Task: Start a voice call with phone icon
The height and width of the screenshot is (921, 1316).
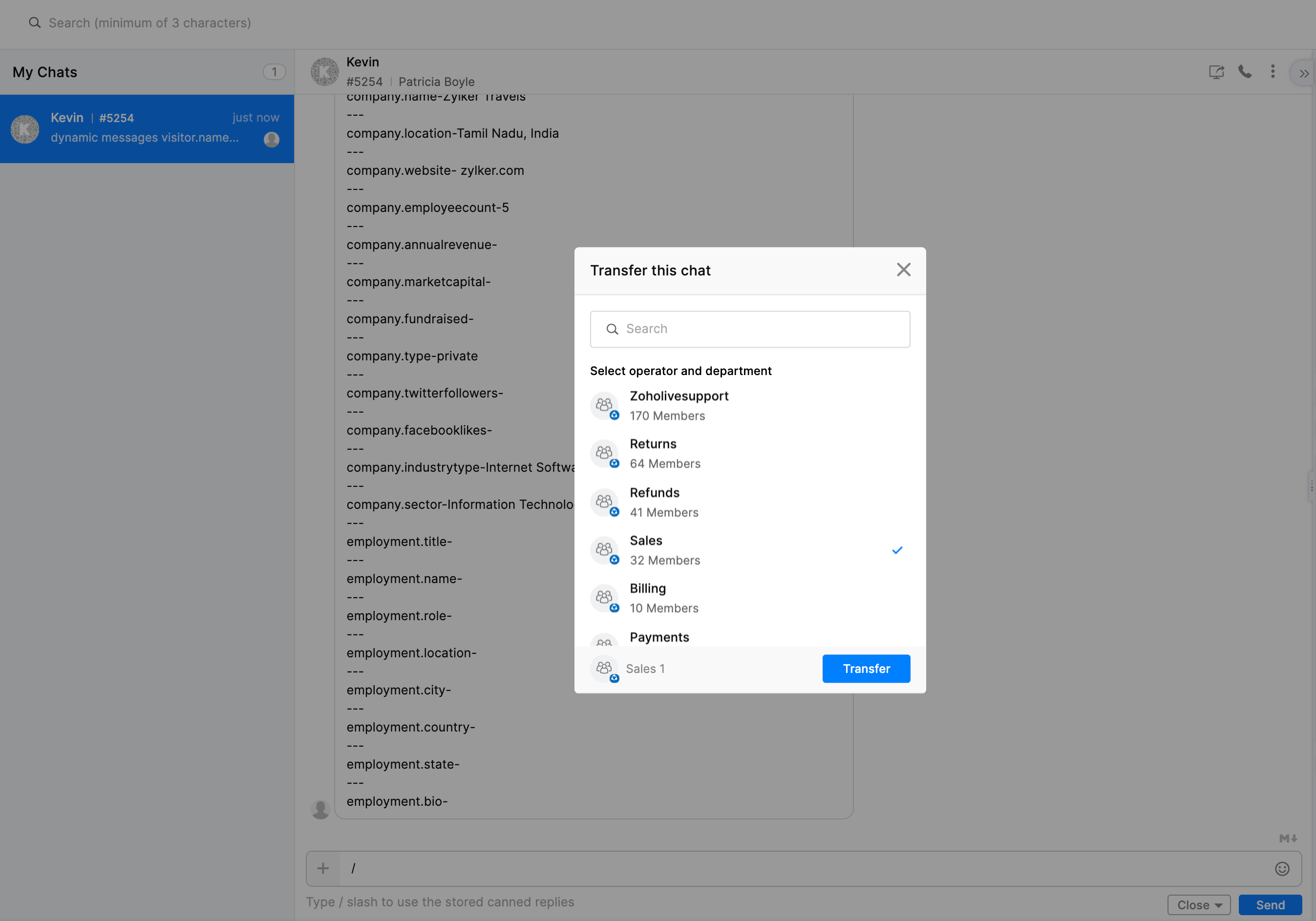Action: pyautogui.click(x=1244, y=72)
